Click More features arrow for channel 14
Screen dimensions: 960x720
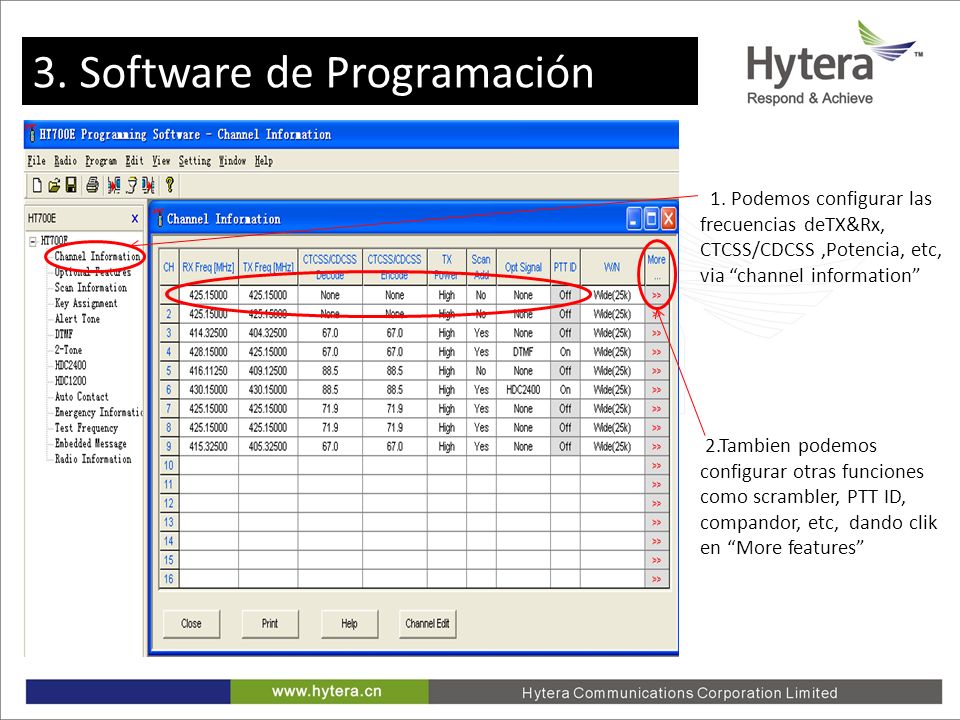pyautogui.click(x=657, y=542)
